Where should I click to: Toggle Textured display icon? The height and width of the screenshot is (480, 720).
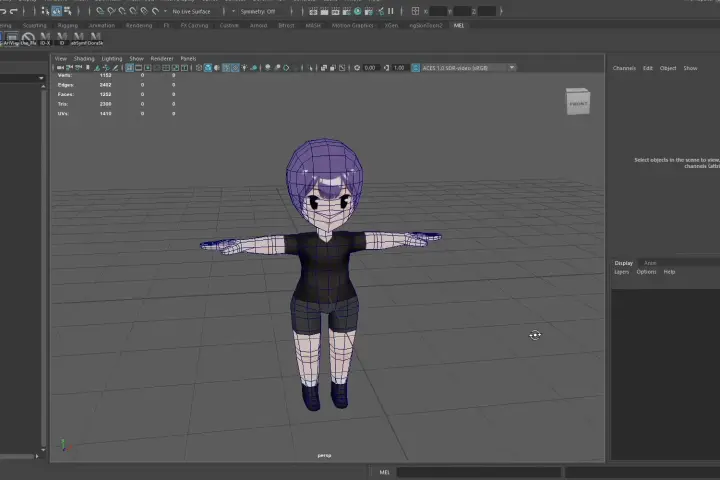pos(235,68)
